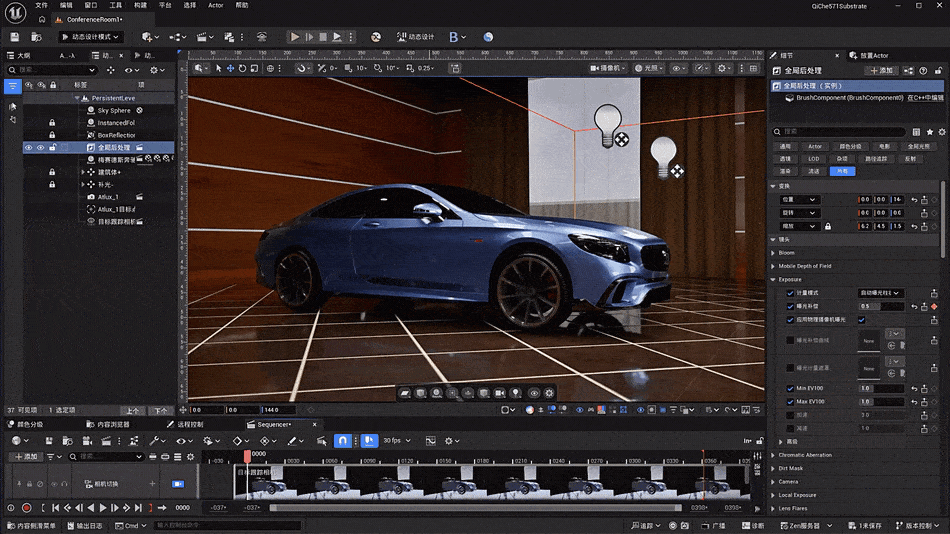Adjust the Max EV100 value slider
The height and width of the screenshot is (534, 950).
882,402
